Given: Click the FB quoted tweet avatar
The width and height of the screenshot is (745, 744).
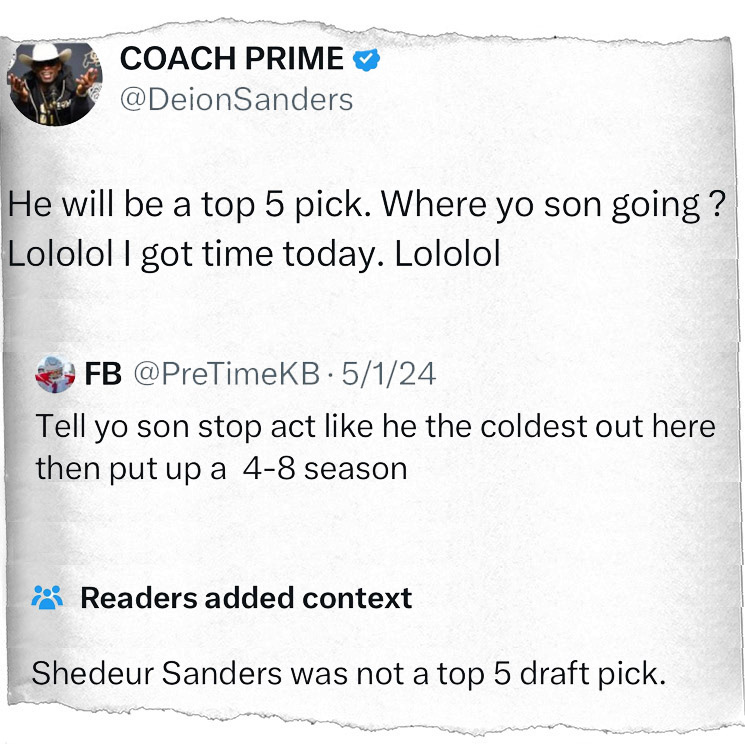Looking at the screenshot, I should pos(55,375).
